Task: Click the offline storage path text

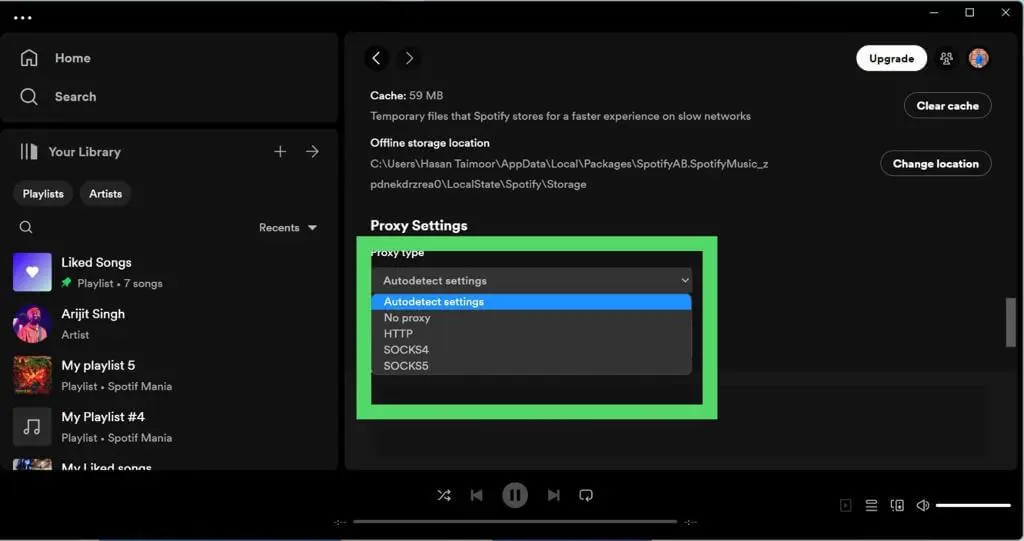Action: coord(569,174)
